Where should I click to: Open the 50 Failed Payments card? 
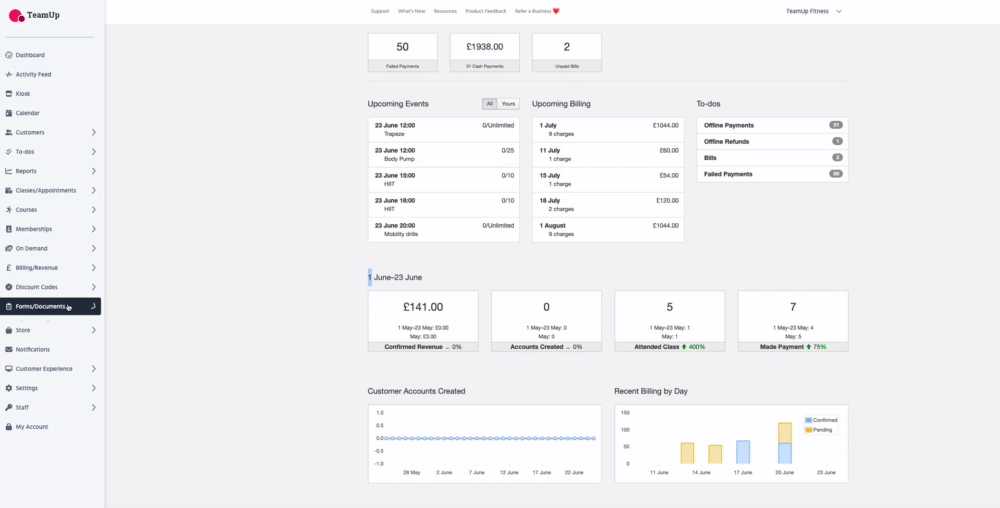click(402, 52)
